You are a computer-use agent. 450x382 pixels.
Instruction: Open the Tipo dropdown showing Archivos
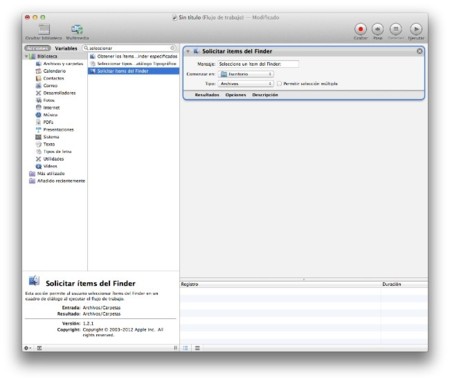point(246,84)
